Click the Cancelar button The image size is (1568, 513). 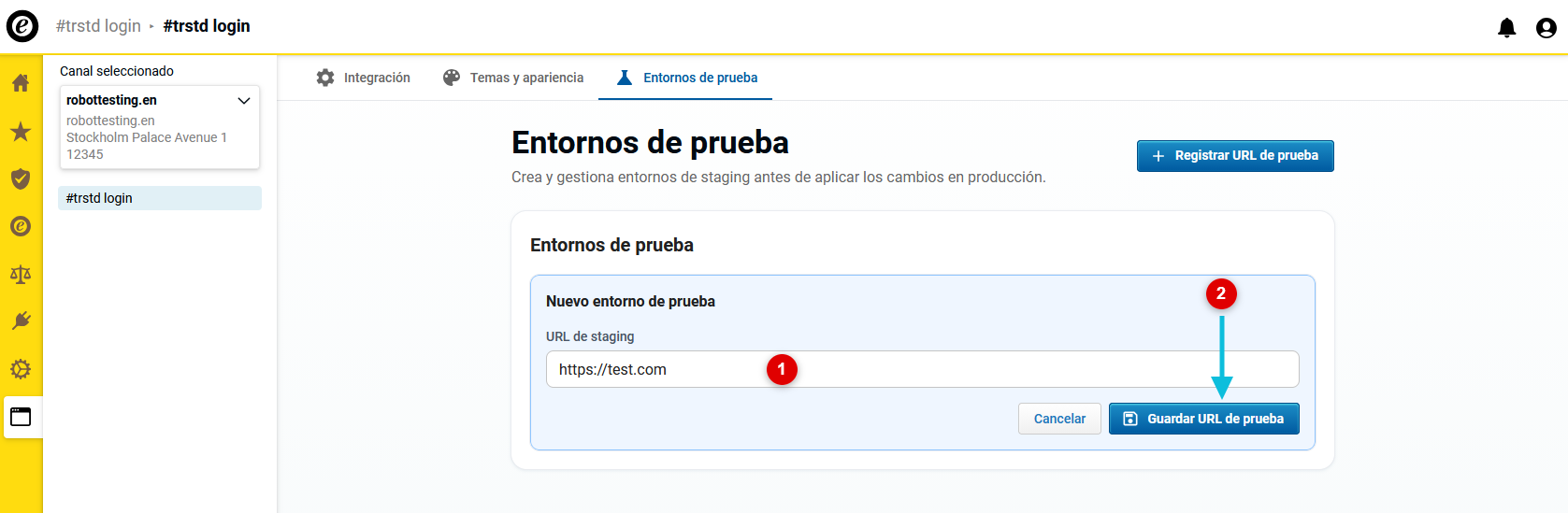tap(1059, 419)
